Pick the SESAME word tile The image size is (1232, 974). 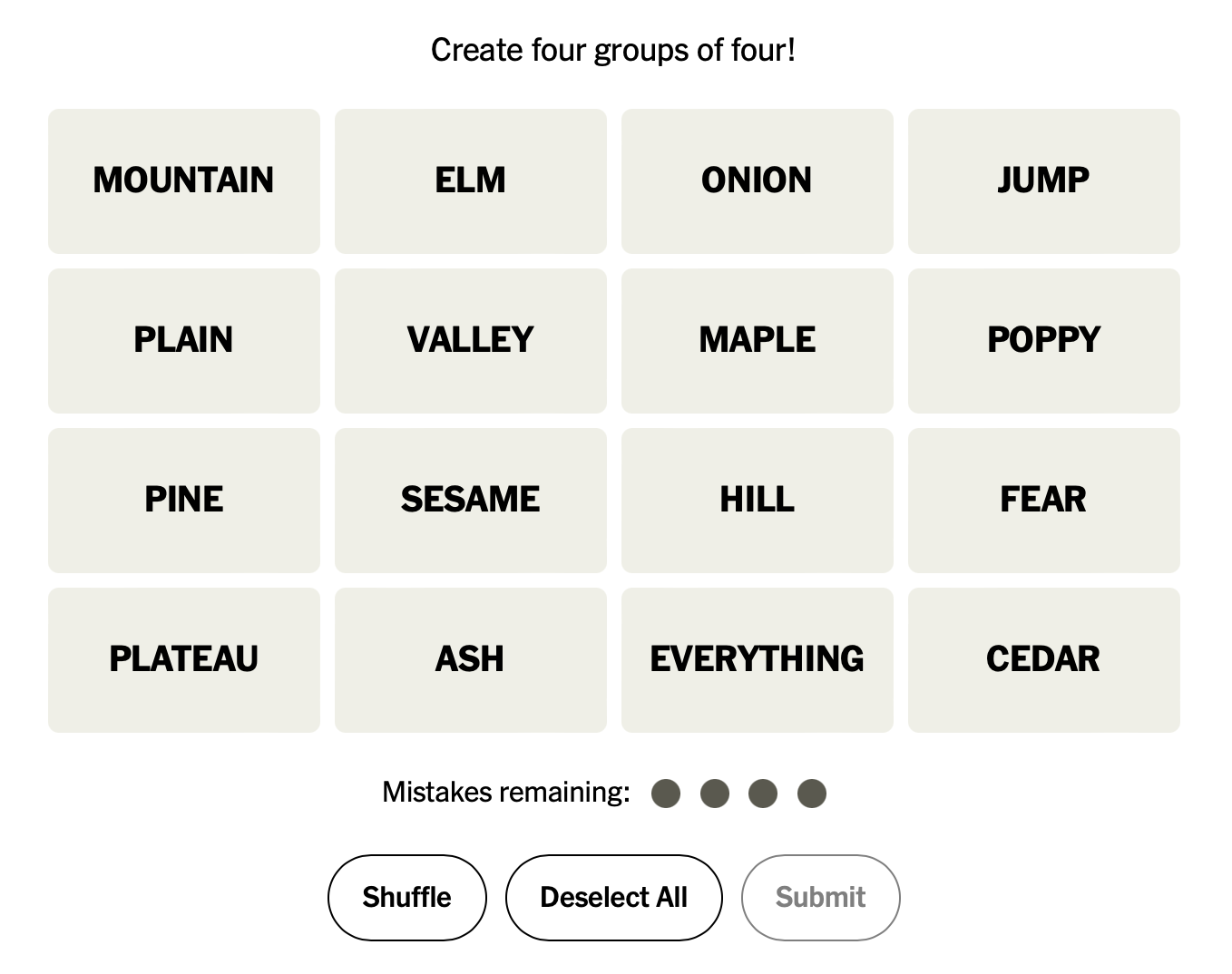pyautogui.click(x=470, y=500)
